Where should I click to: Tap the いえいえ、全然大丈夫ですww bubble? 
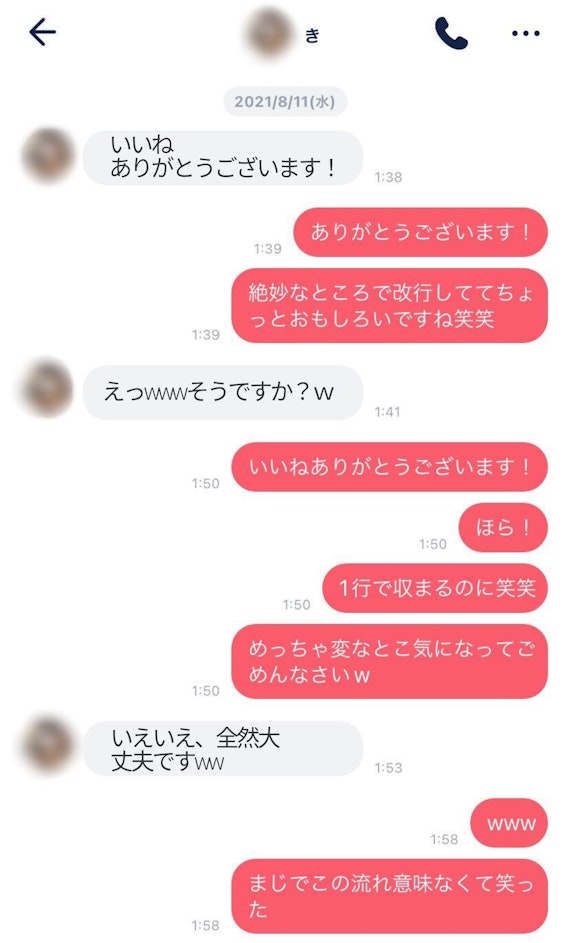pyautogui.click(x=223, y=748)
